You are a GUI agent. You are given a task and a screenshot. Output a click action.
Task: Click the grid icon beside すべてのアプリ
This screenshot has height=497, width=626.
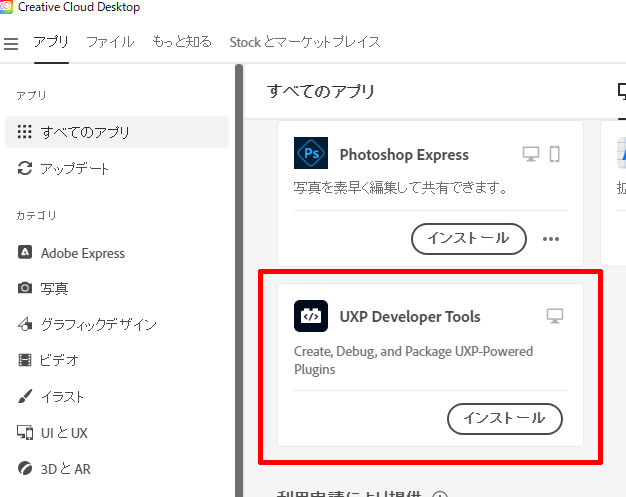(x=25, y=132)
